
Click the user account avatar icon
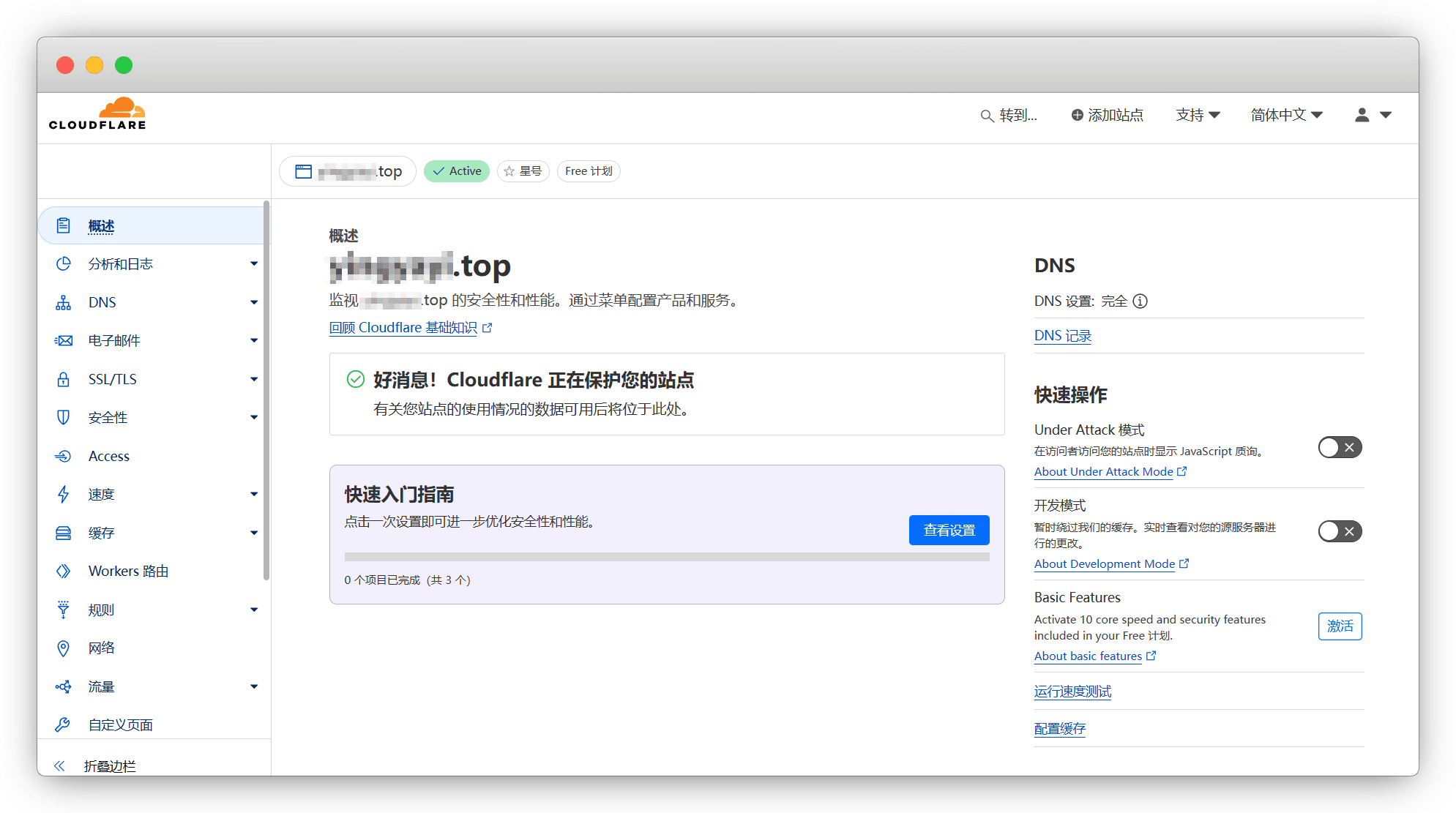point(1362,115)
